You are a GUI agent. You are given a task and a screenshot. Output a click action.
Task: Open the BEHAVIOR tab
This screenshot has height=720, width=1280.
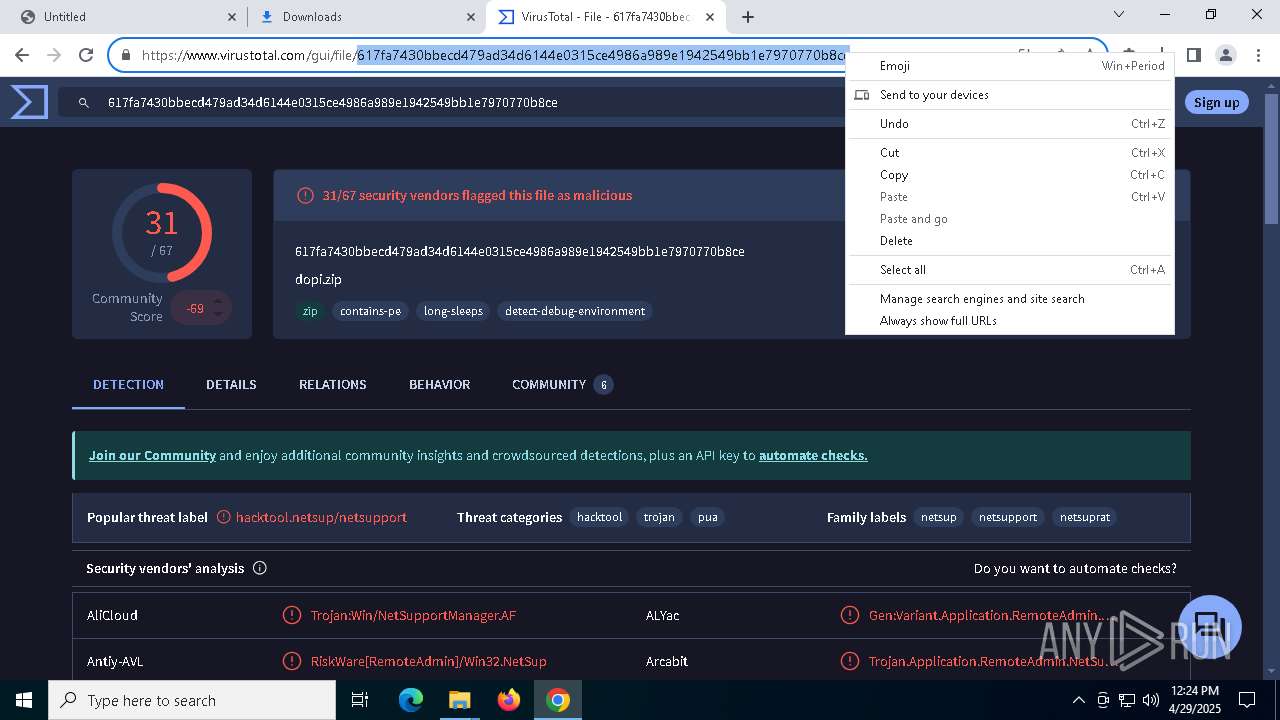(439, 384)
